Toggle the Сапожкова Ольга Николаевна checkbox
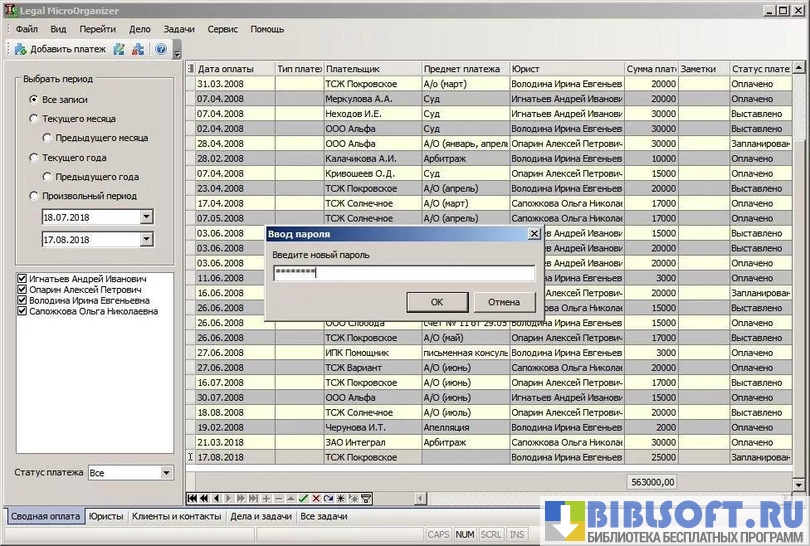The height and width of the screenshot is (546, 810). pyautogui.click(x=22, y=311)
